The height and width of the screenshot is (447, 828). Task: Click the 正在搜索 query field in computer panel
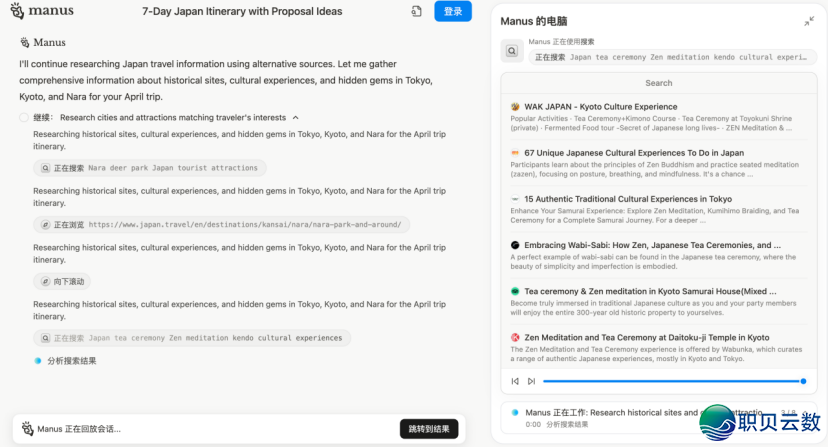coord(673,57)
